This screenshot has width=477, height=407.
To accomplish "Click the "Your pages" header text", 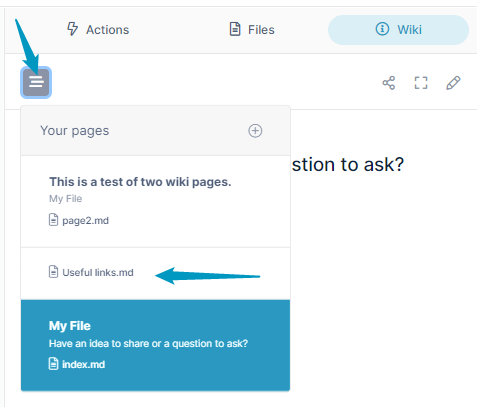I will click(x=75, y=131).
